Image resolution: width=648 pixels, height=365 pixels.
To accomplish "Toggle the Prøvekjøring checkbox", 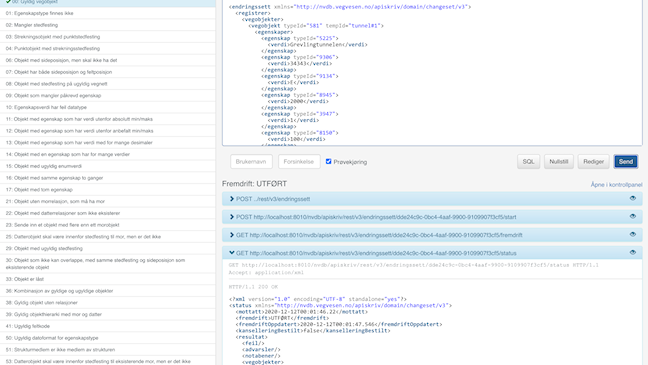I will pos(329,162).
